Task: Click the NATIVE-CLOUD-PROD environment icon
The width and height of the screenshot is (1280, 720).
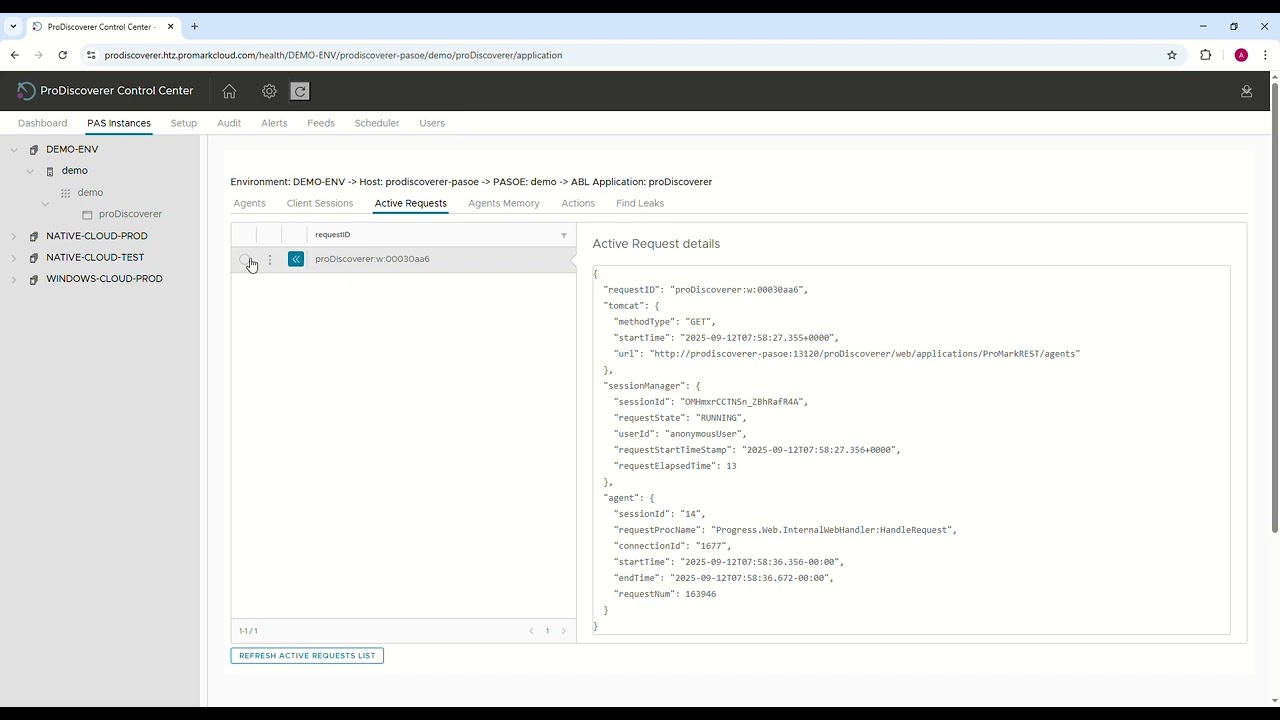Action: pos(34,237)
